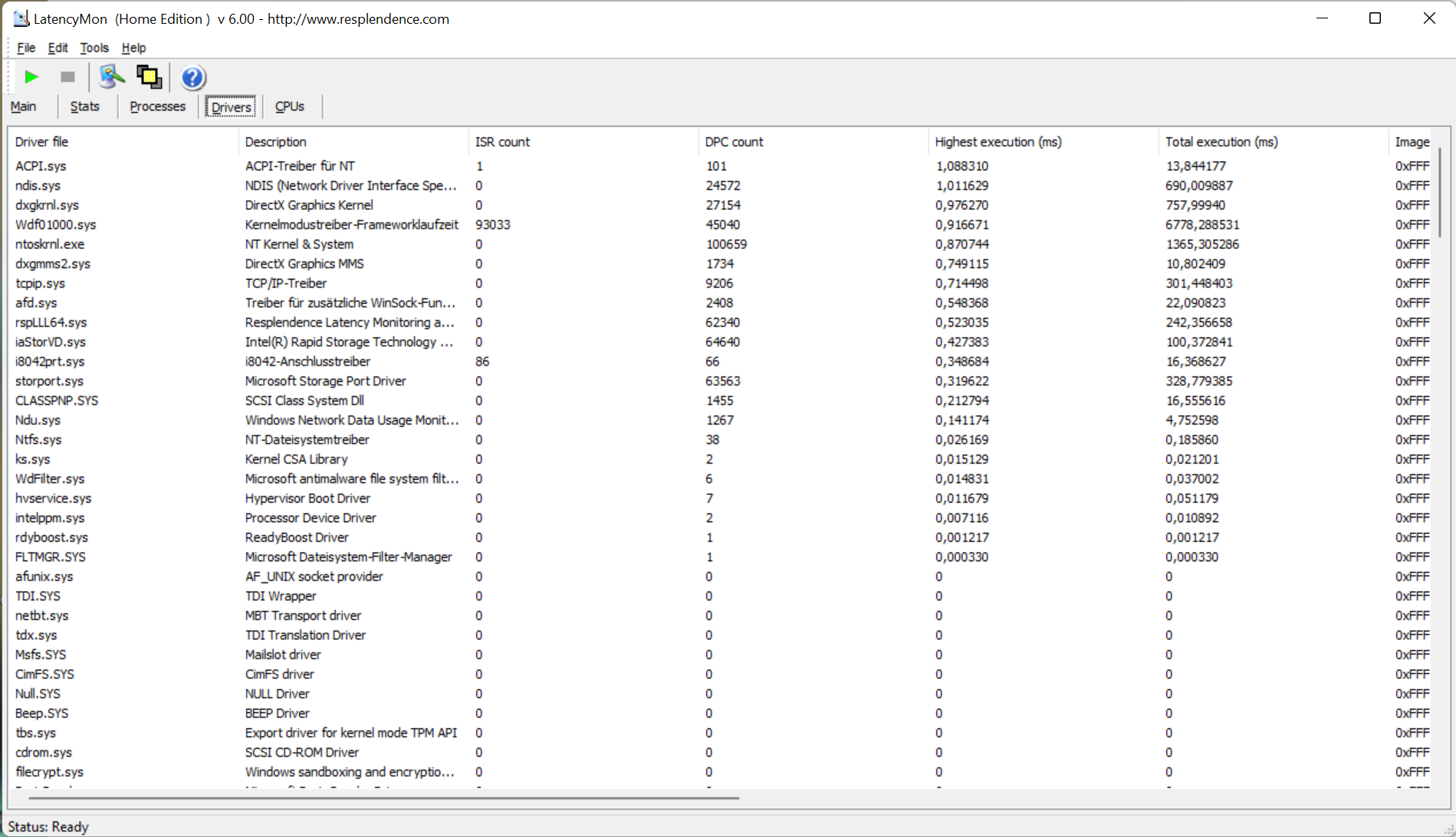Viewport: 1456px width, 837px height.
Task: Switch to the Processes tab
Action: pyautogui.click(x=158, y=107)
